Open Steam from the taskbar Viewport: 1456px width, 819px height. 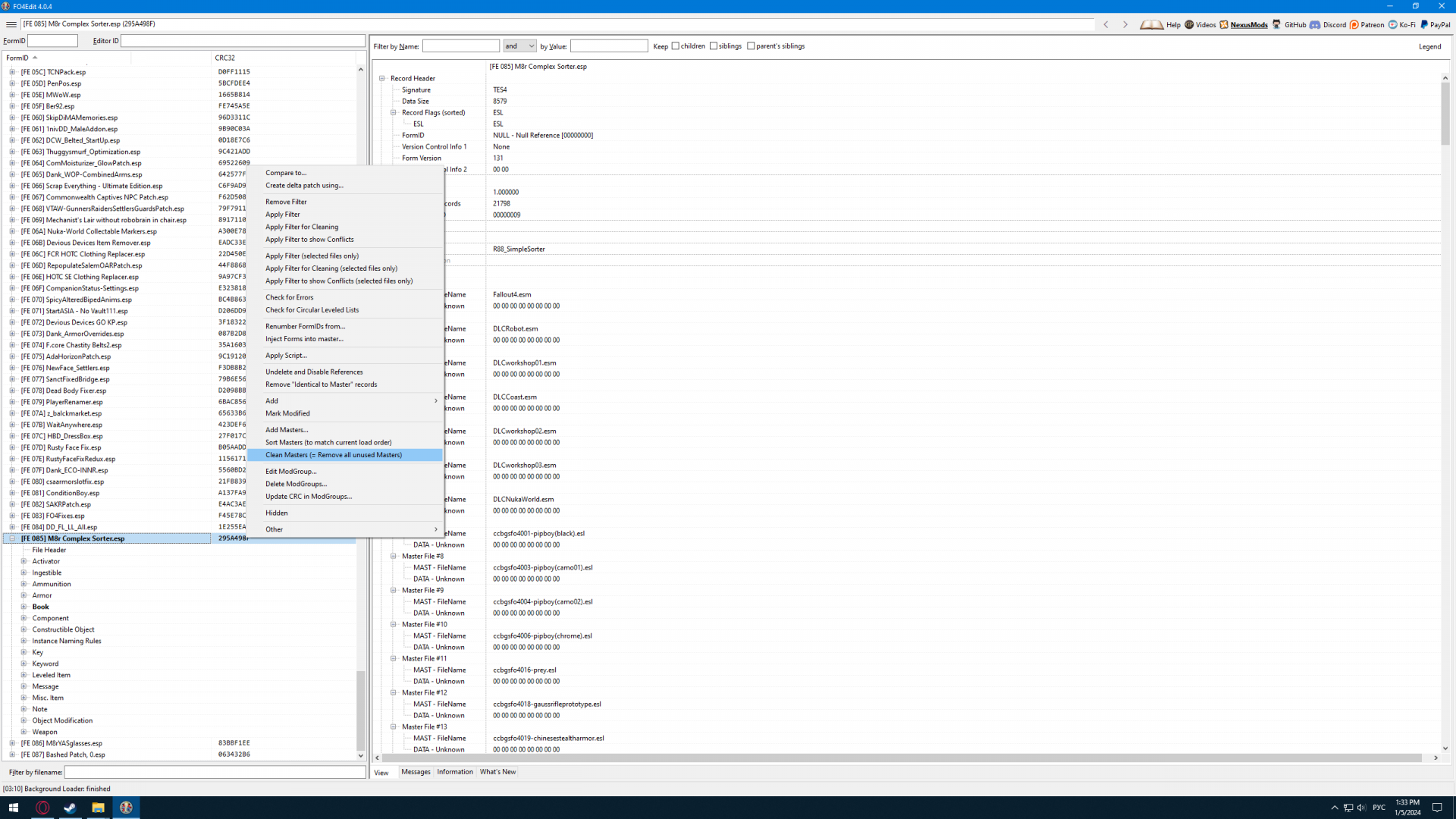click(70, 808)
